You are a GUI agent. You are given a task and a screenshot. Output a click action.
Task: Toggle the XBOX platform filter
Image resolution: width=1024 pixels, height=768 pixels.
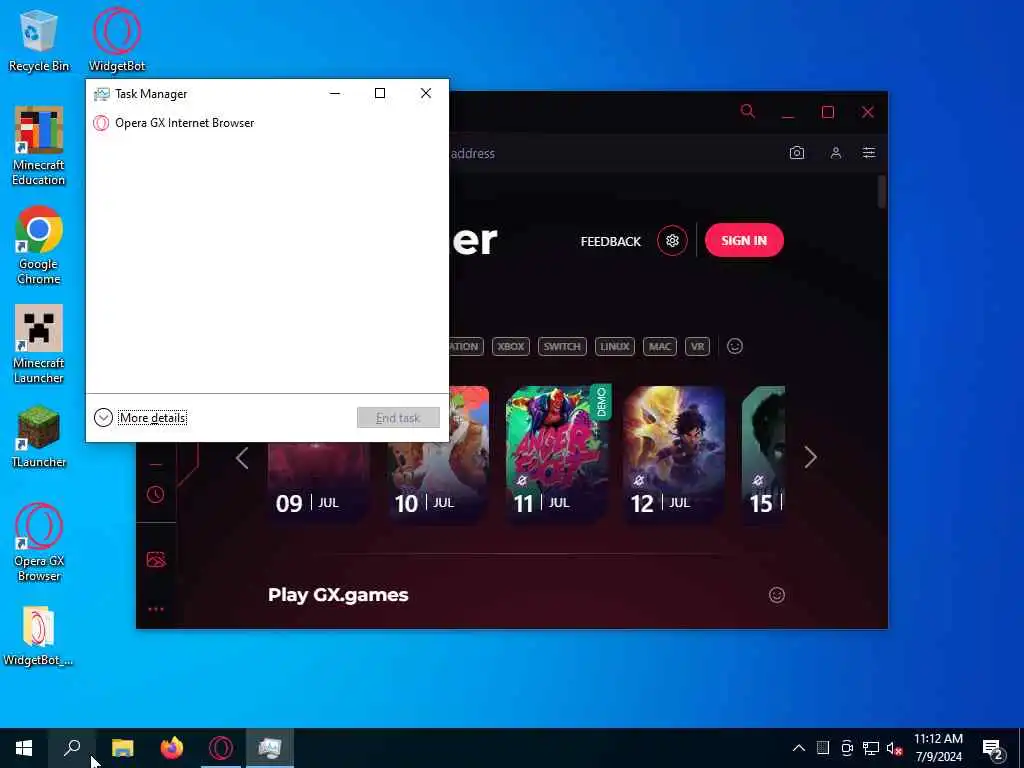(511, 346)
